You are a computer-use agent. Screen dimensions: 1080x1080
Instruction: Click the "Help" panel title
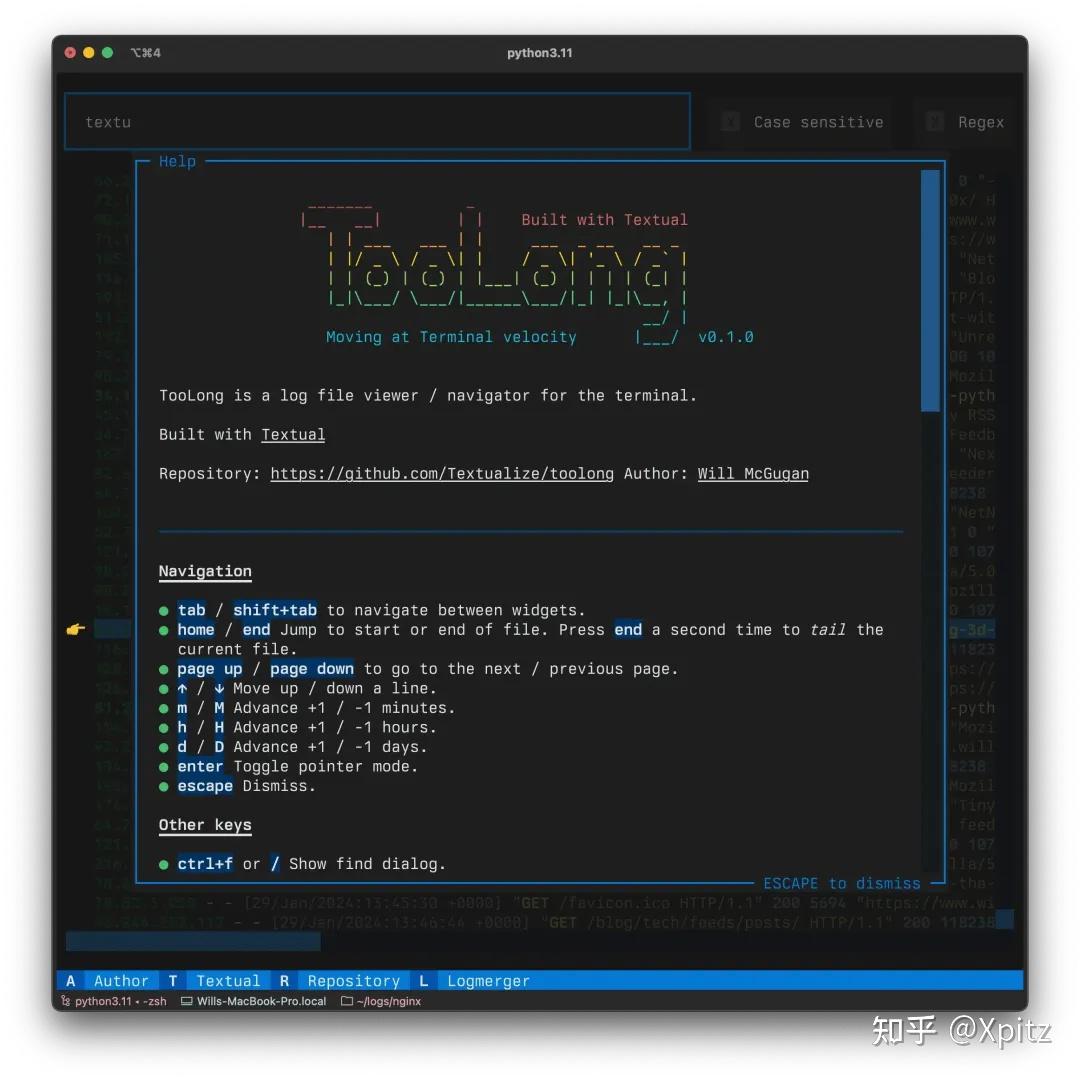177,161
